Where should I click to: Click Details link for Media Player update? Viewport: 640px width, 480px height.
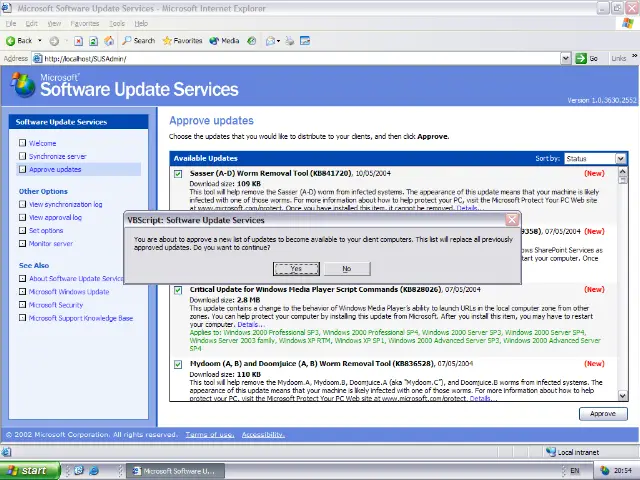pos(251,324)
